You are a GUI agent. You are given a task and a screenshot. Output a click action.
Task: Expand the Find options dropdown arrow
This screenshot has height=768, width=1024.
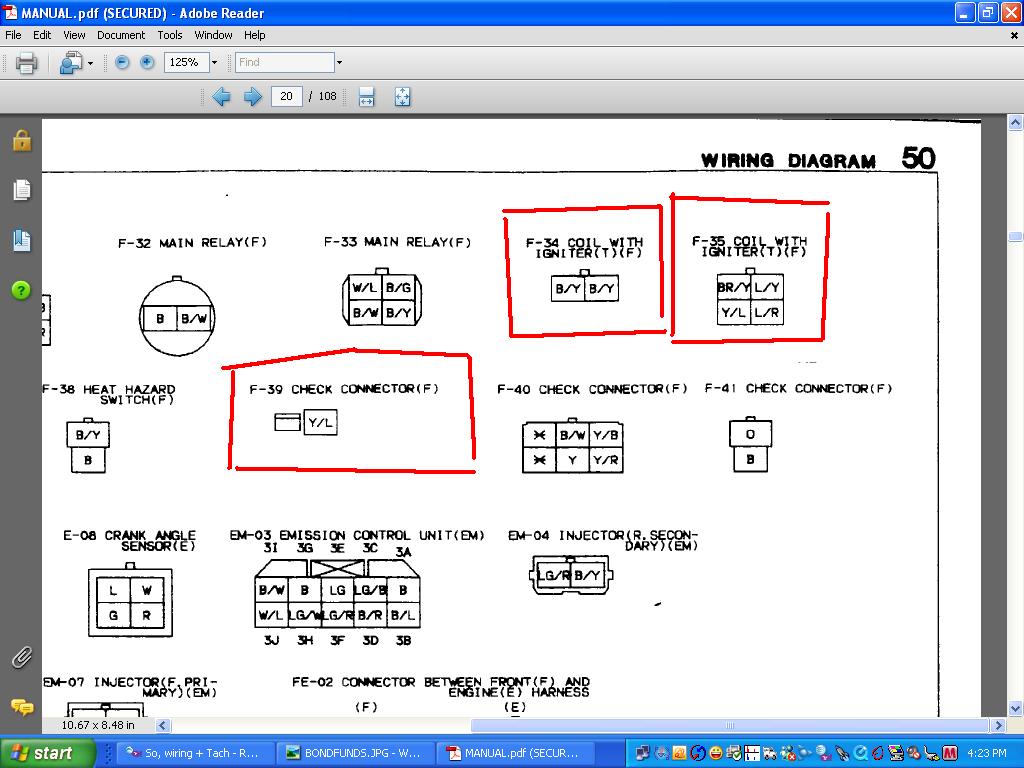click(x=339, y=62)
